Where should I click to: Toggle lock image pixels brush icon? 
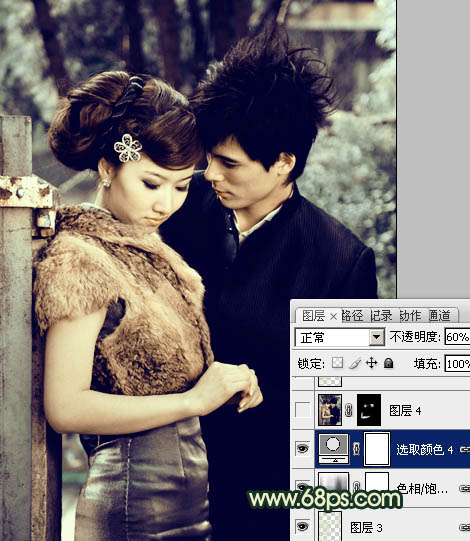tap(355, 363)
